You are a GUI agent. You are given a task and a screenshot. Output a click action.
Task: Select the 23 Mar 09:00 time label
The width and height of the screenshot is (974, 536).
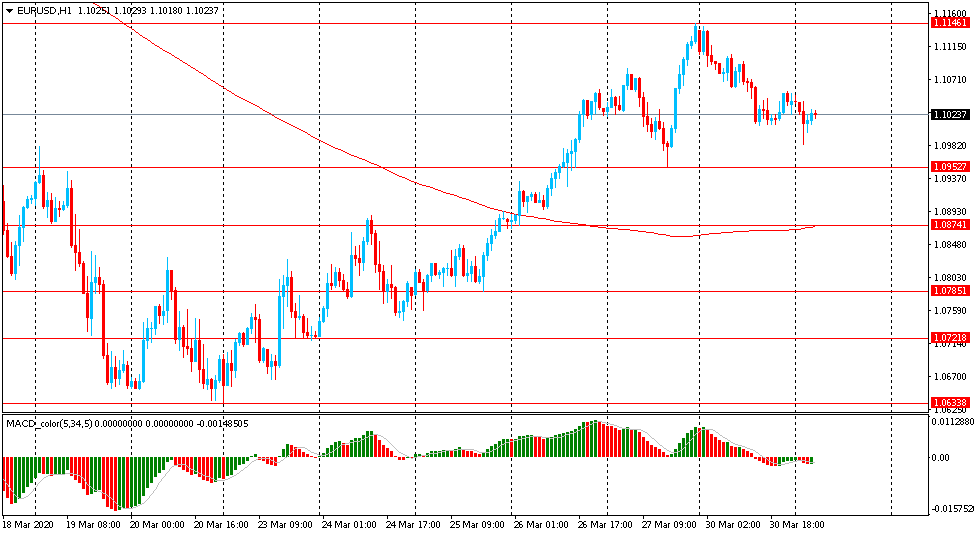[284, 525]
